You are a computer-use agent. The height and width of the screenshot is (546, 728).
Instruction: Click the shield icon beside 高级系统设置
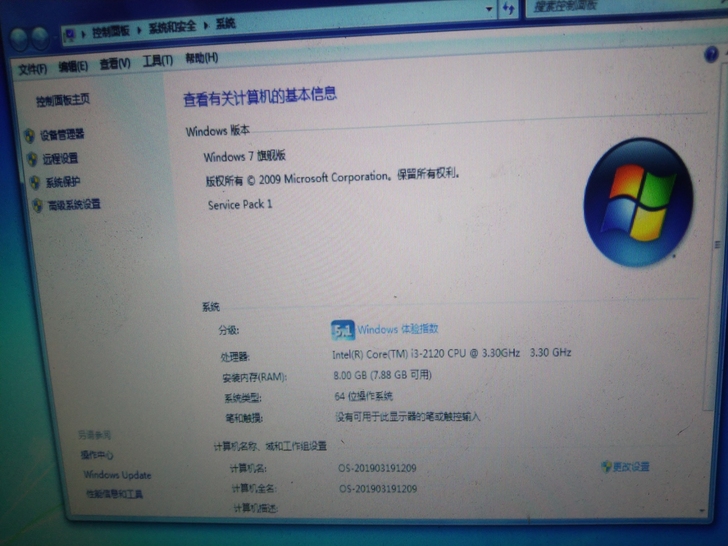[x=38, y=205]
